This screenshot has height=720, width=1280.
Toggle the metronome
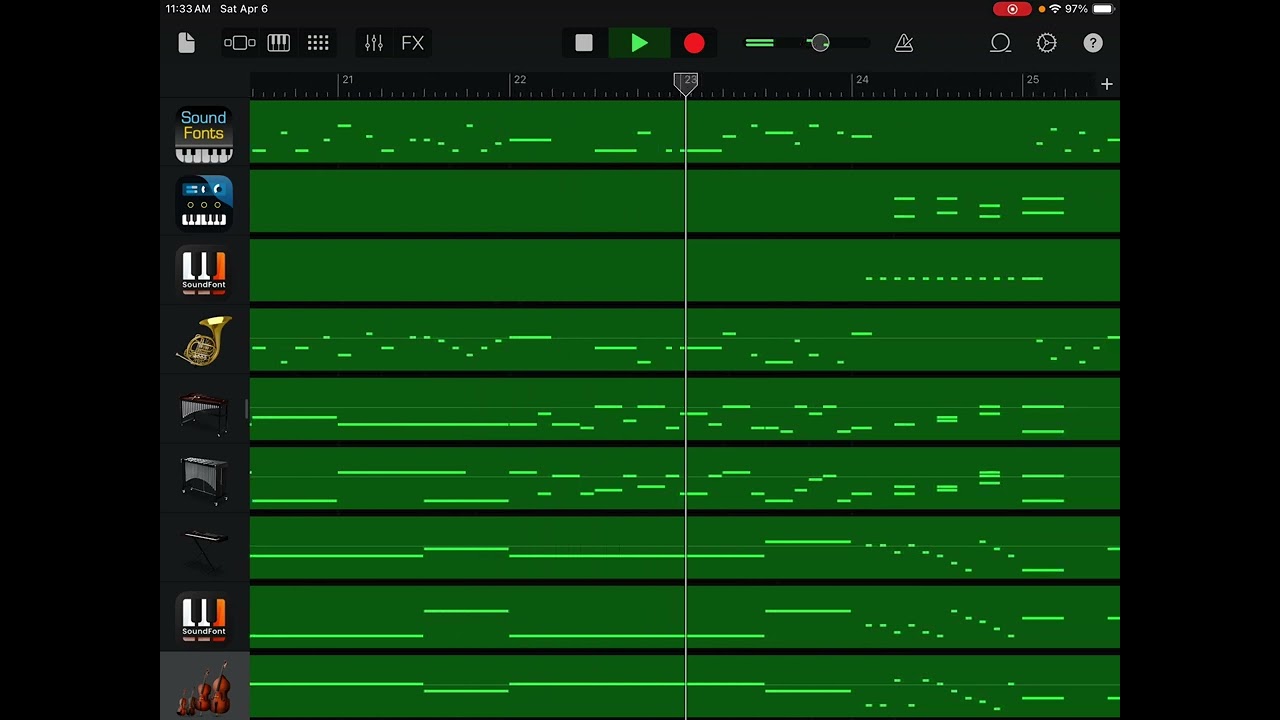click(x=904, y=43)
